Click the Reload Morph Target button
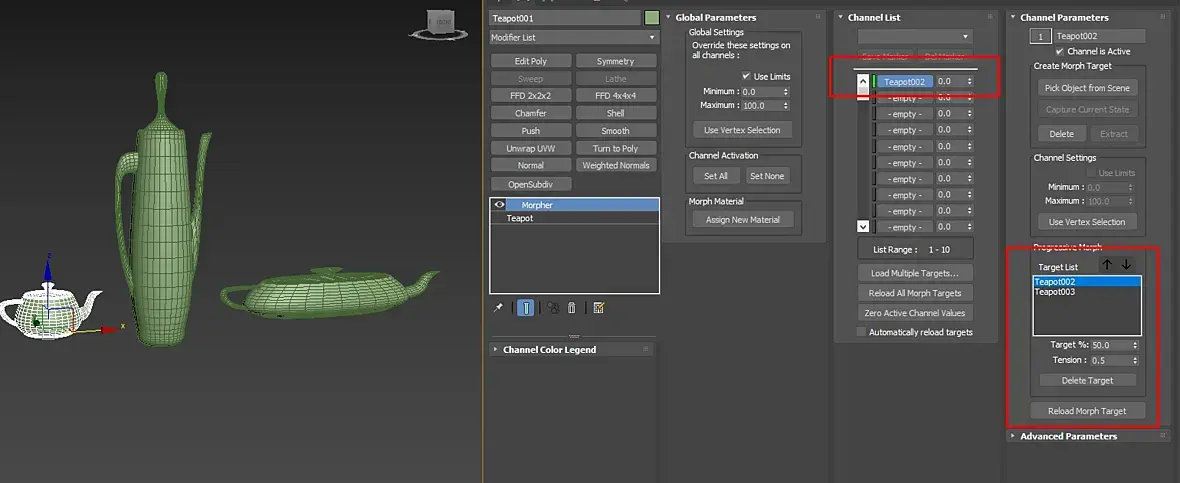1180x483 pixels. 1087,411
